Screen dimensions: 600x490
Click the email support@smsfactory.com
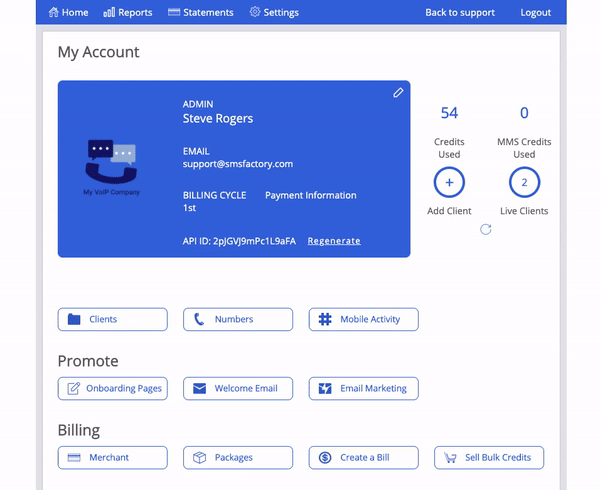[x=238, y=164]
